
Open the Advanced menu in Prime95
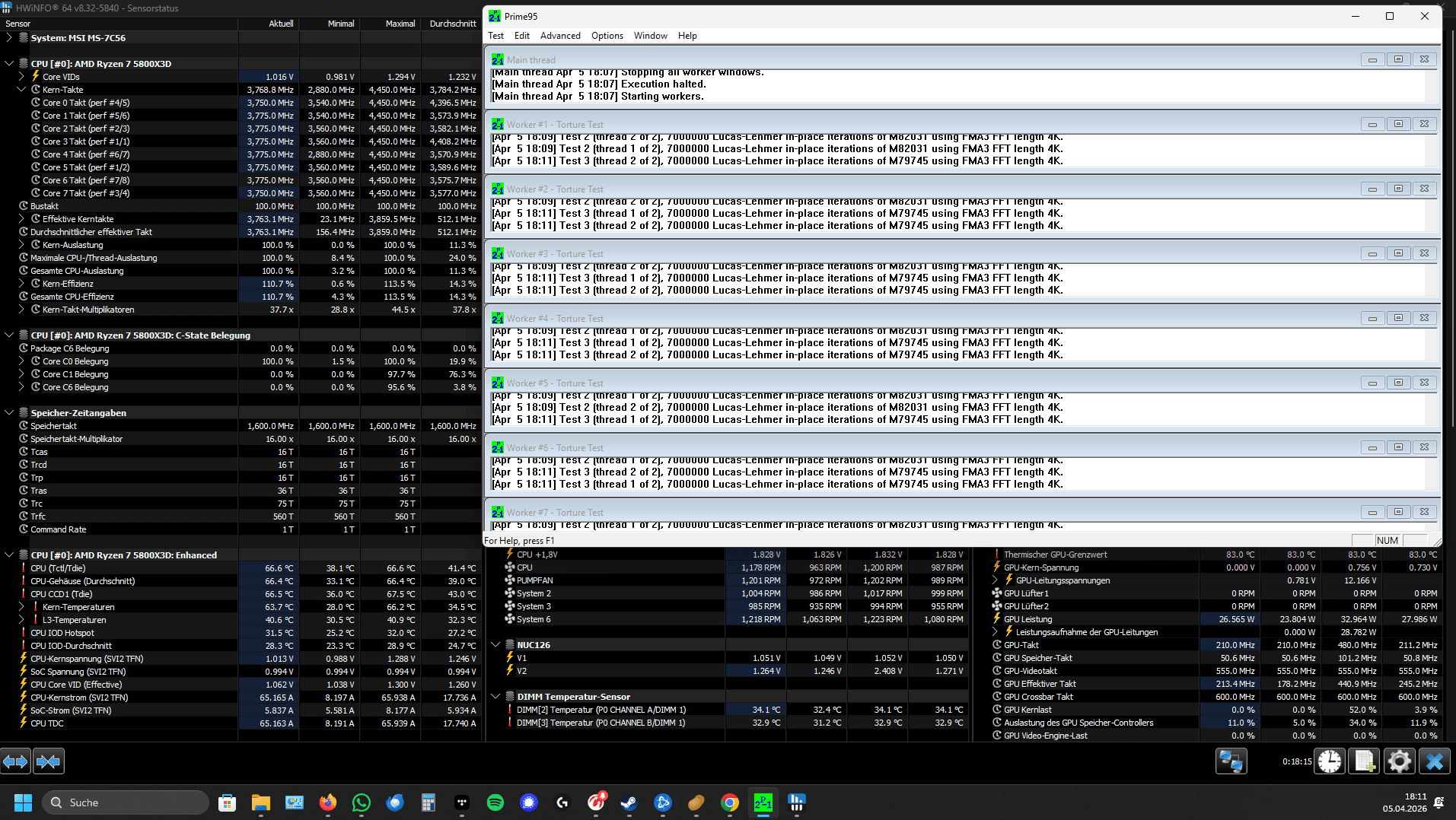[x=560, y=36]
